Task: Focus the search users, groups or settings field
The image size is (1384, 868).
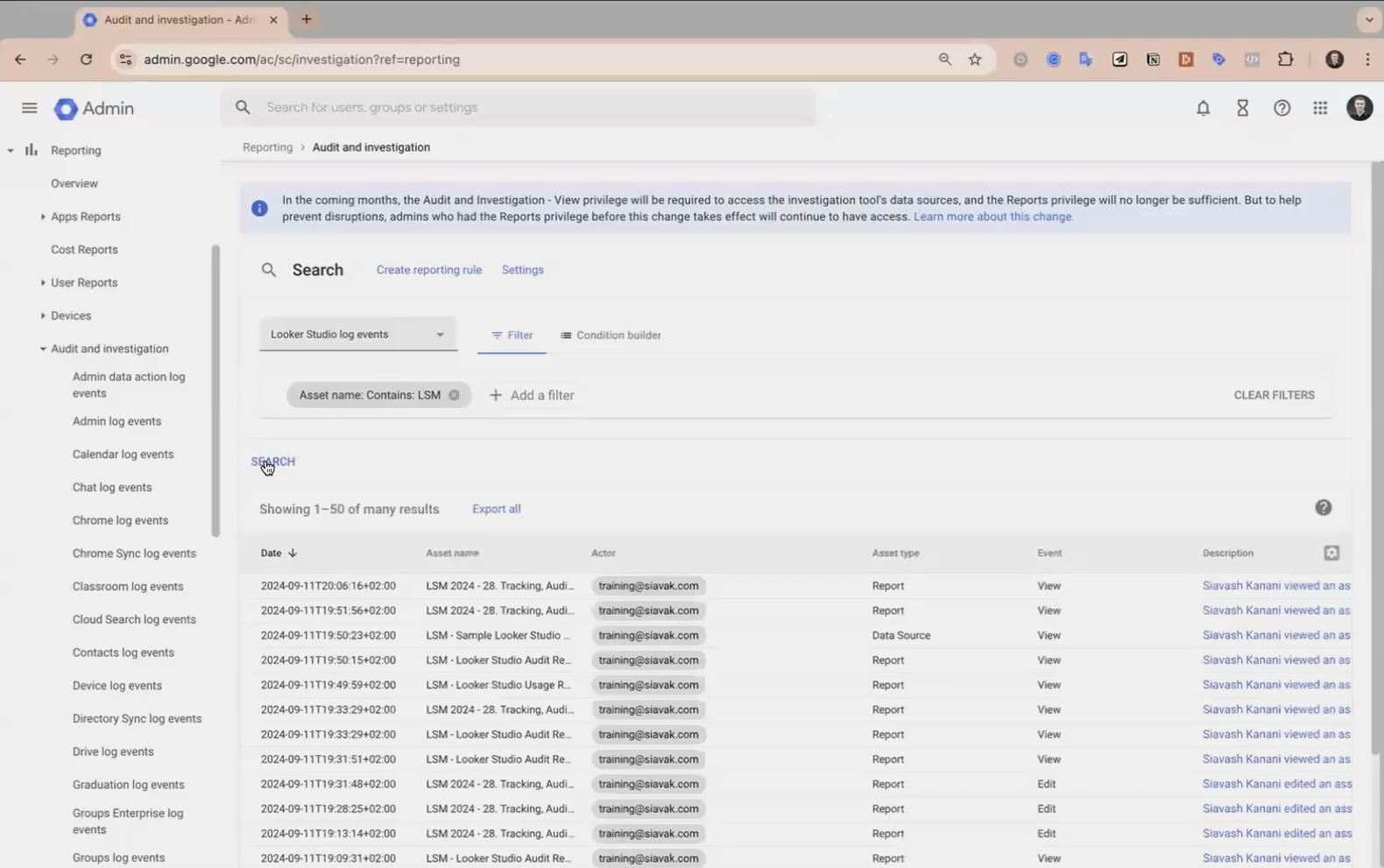Action: pos(519,108)
